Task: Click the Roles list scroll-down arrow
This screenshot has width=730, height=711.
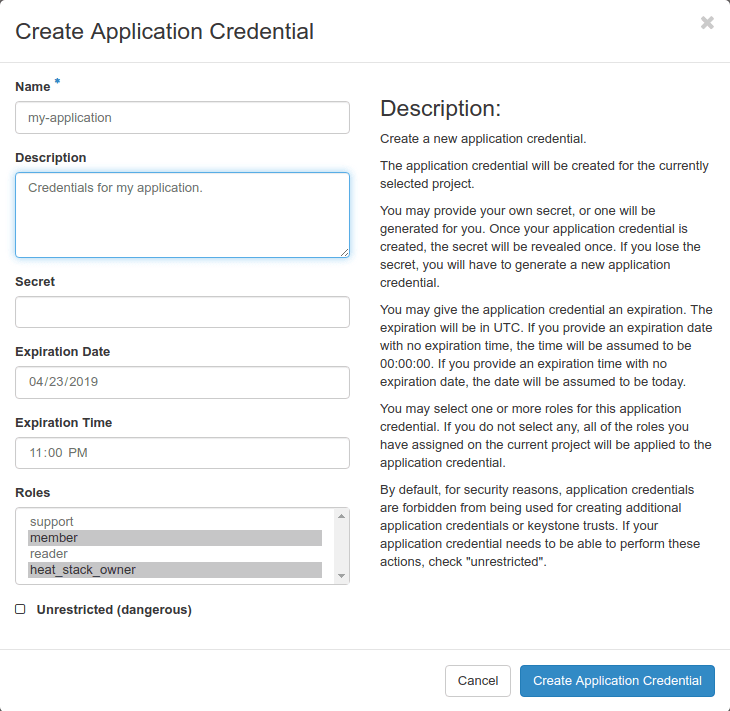Action: (x=342, y=576)
